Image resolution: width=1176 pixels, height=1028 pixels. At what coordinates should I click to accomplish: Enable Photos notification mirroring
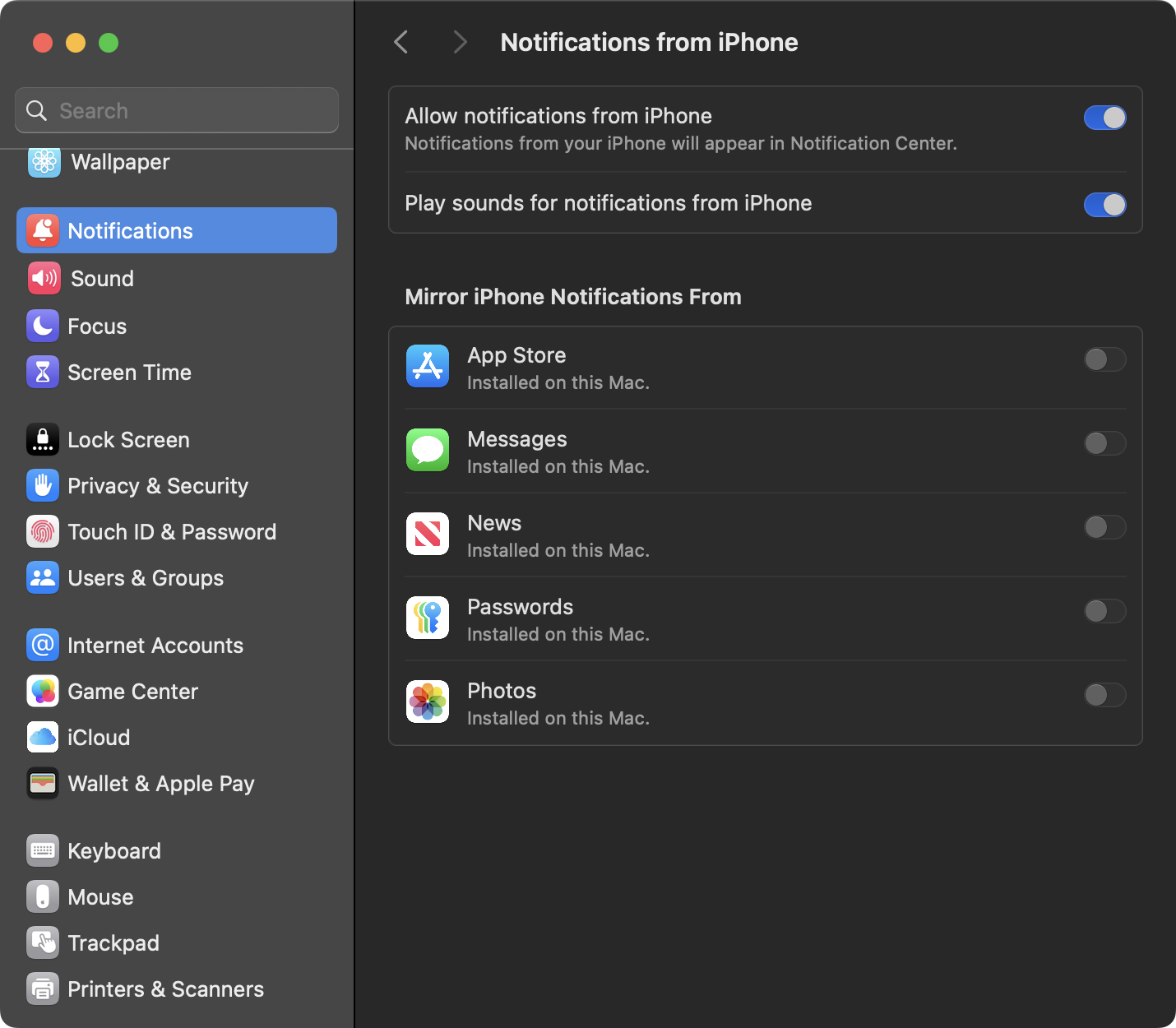[1104, 695]
